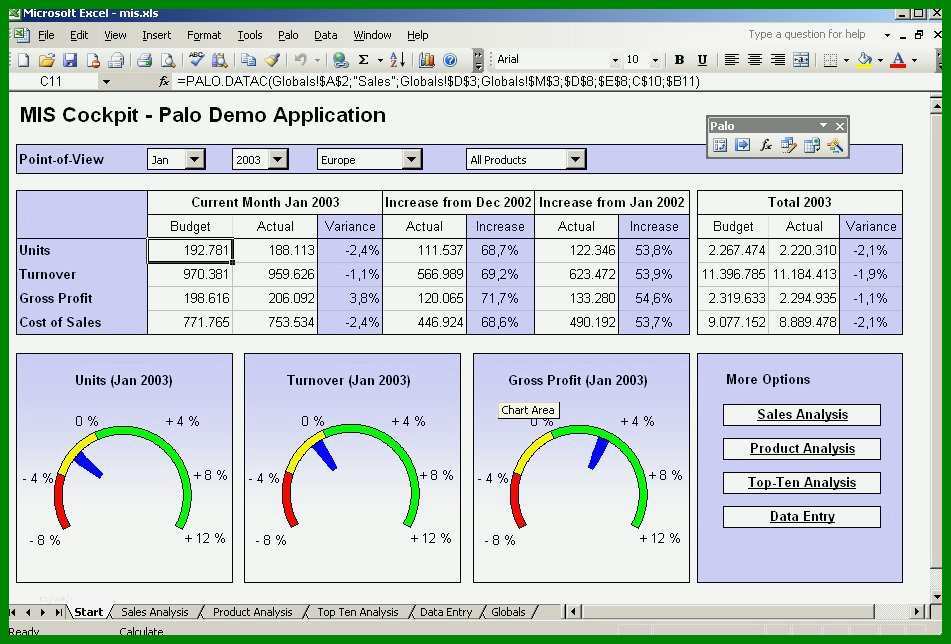The image size is (951, 644).
Task: Expand the font size 10 list
Action: tap(655, 59)
